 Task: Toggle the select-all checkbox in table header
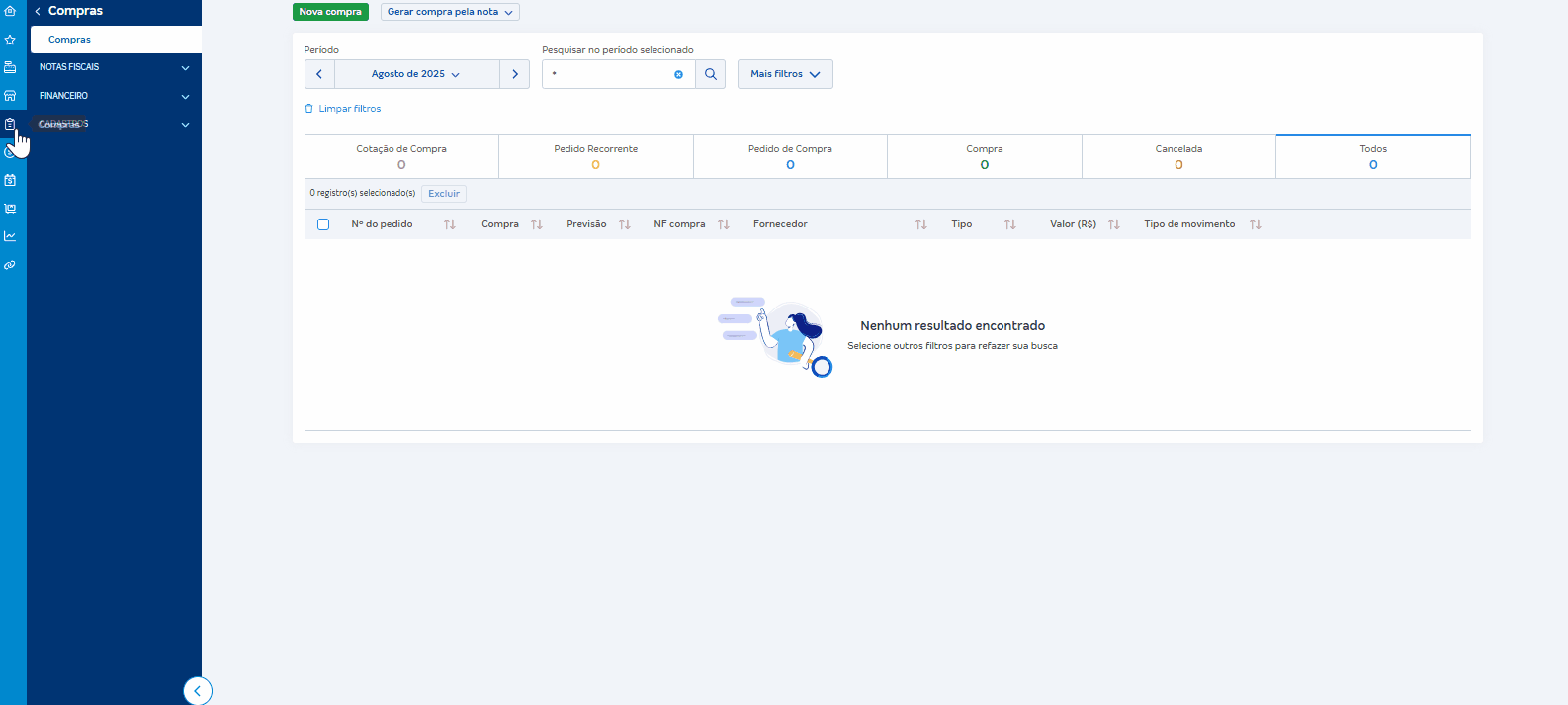coord(323,224)
